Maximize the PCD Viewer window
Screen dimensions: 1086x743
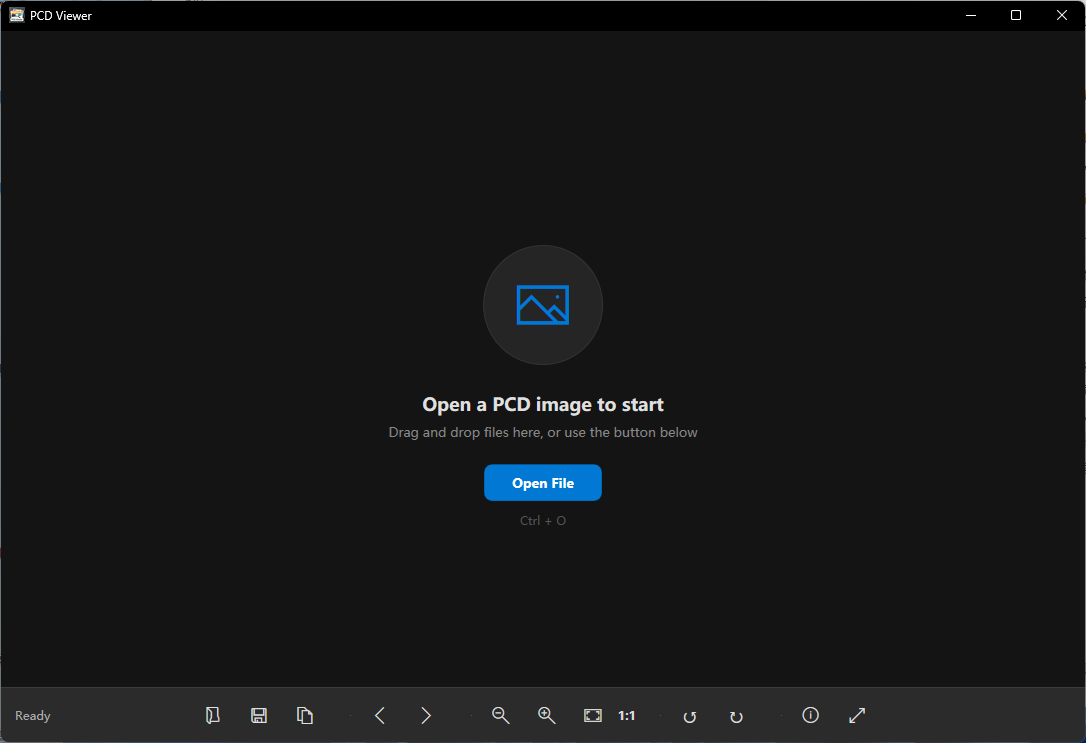[1016, 15]
